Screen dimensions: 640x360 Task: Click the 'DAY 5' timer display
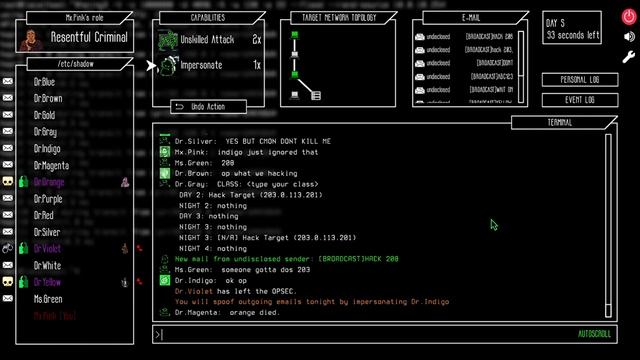(x=572, y=28)
